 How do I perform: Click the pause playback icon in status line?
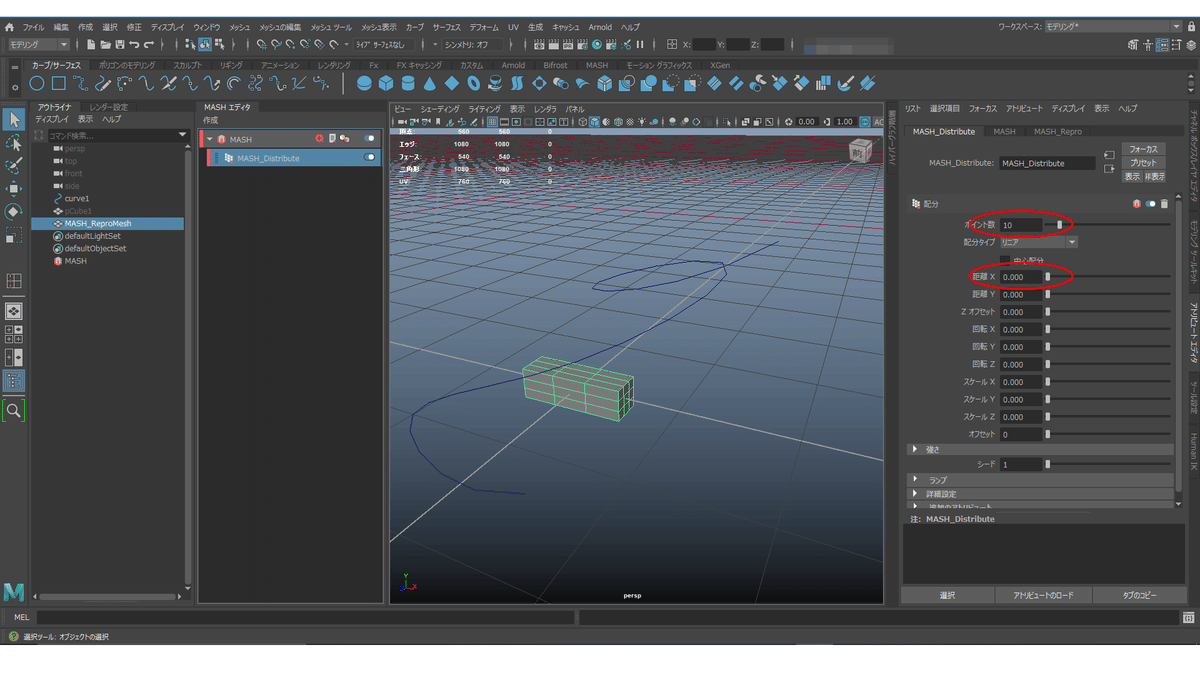tap(640, 44)
